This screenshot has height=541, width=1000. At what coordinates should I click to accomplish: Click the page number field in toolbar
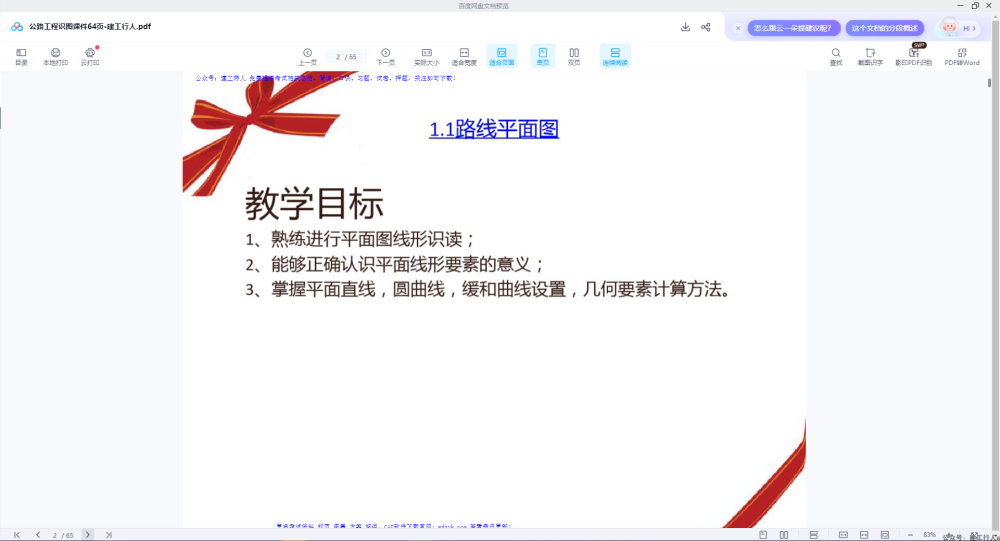(346, 57)
